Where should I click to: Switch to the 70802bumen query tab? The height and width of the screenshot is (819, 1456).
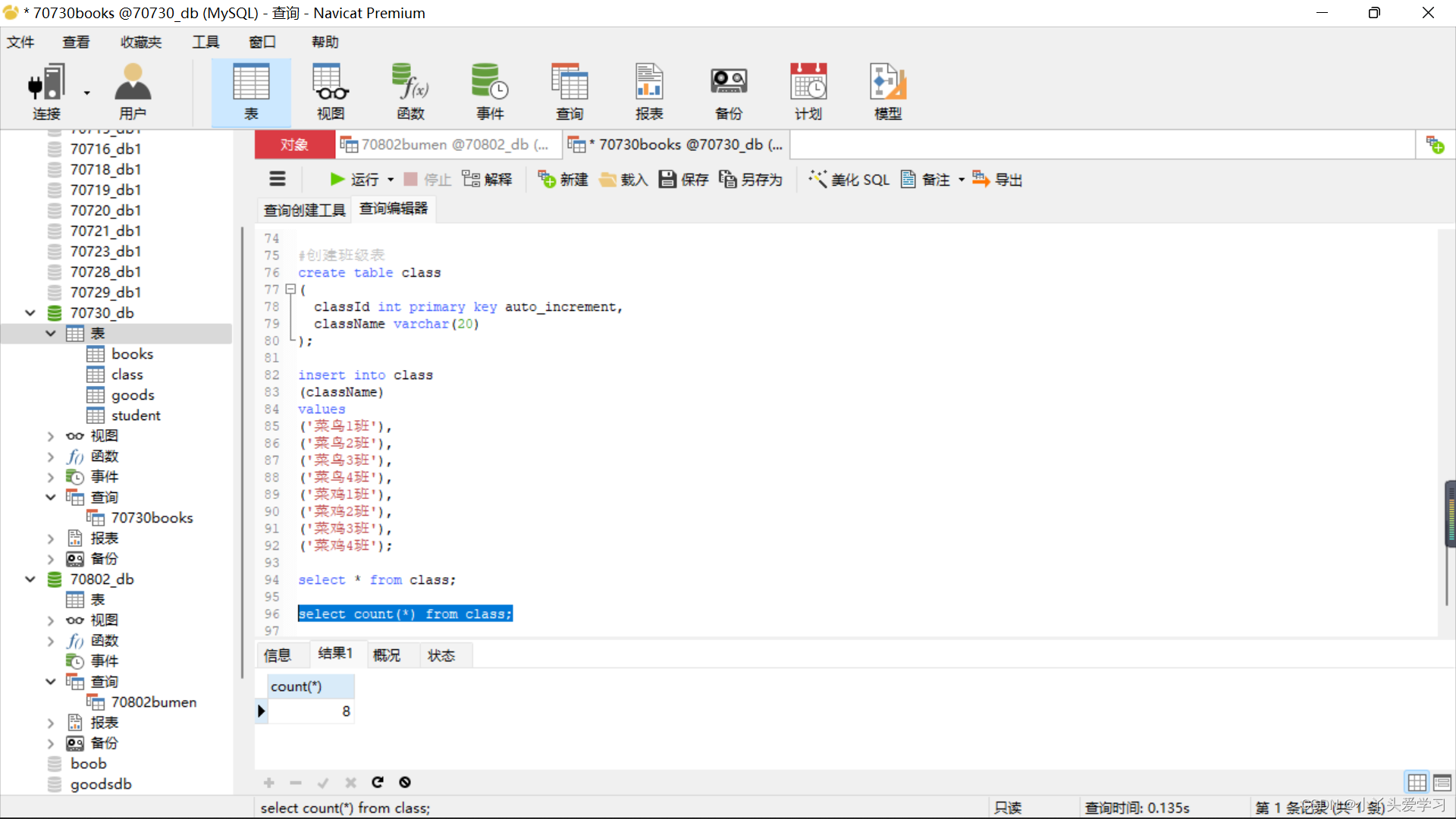[x=447, y=144]
